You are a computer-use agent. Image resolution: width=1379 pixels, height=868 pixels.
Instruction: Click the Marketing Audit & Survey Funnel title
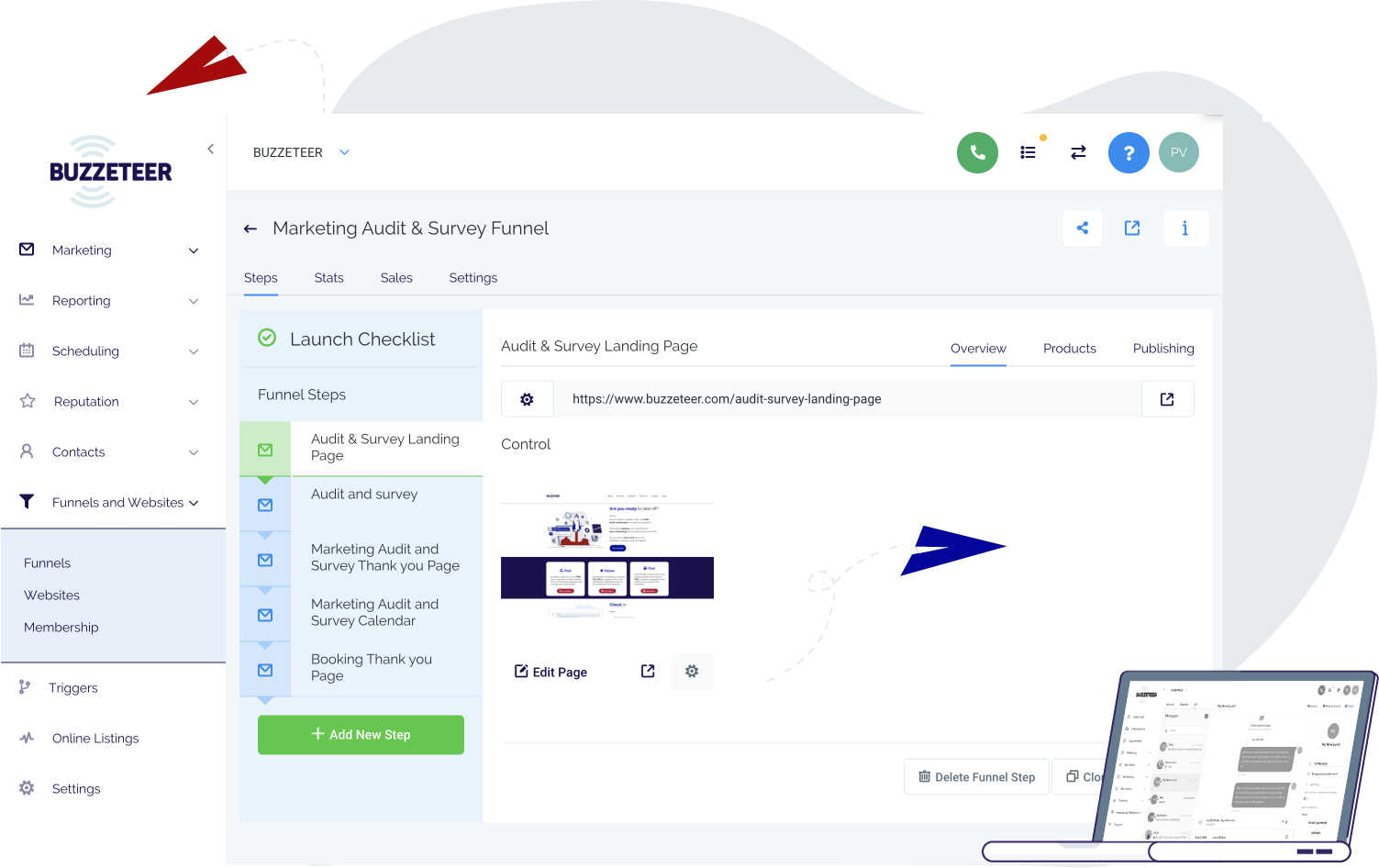(410, 228)
